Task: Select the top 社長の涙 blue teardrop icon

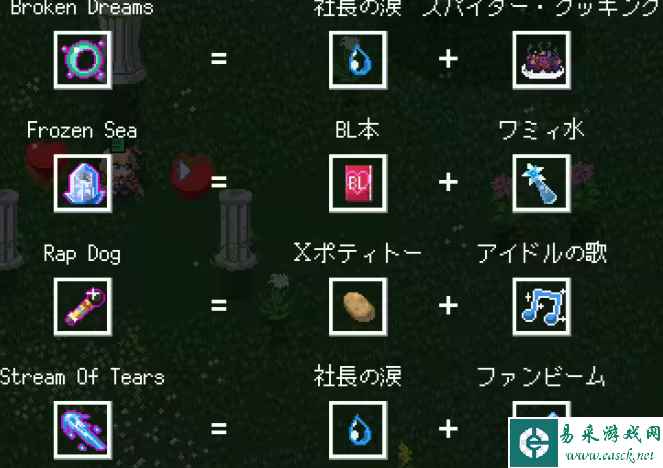Action: click(x=358, y=60)
